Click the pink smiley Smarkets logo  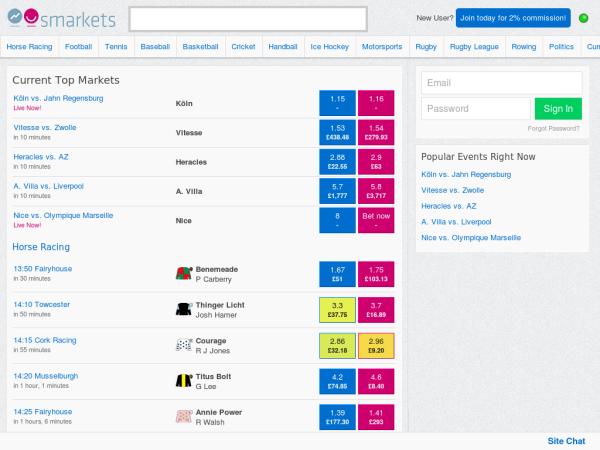[x=31, y=16]
